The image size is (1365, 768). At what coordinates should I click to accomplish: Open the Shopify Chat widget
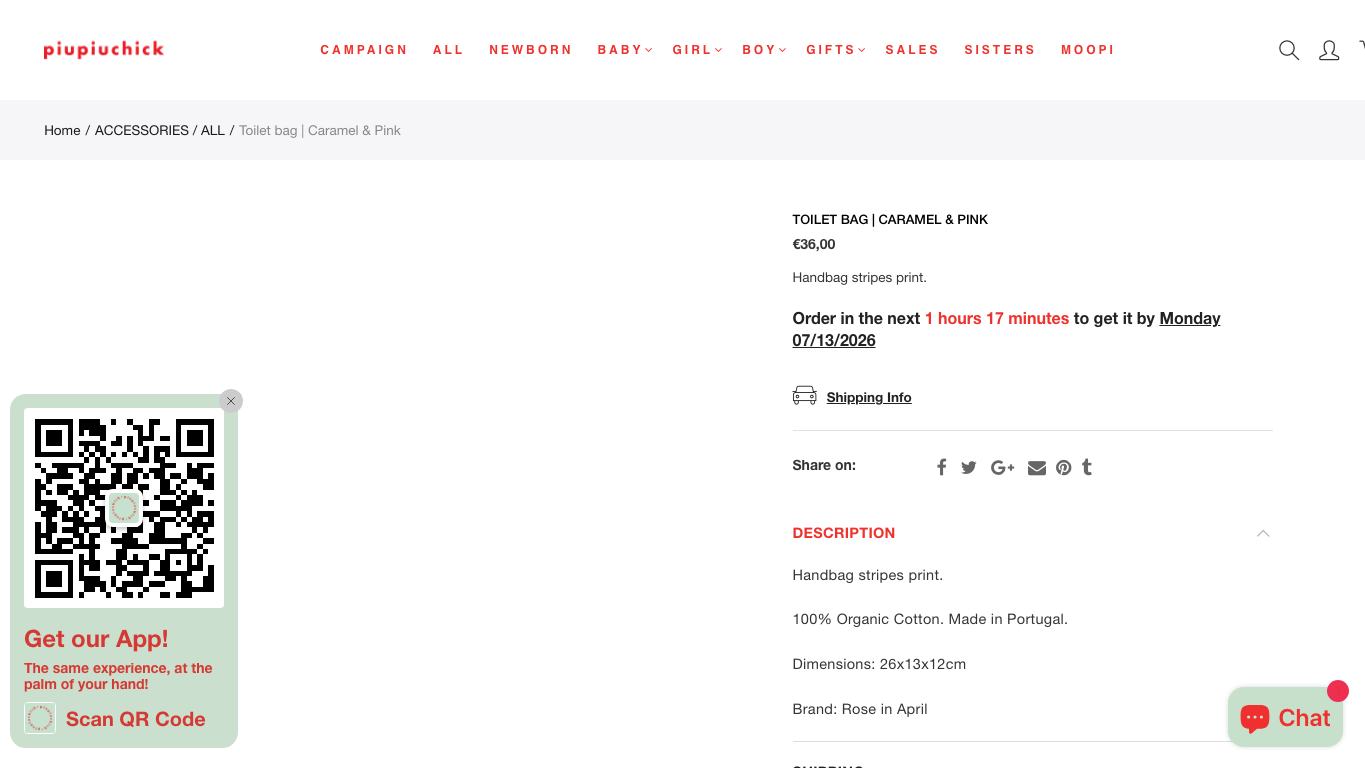(1285, 717)
